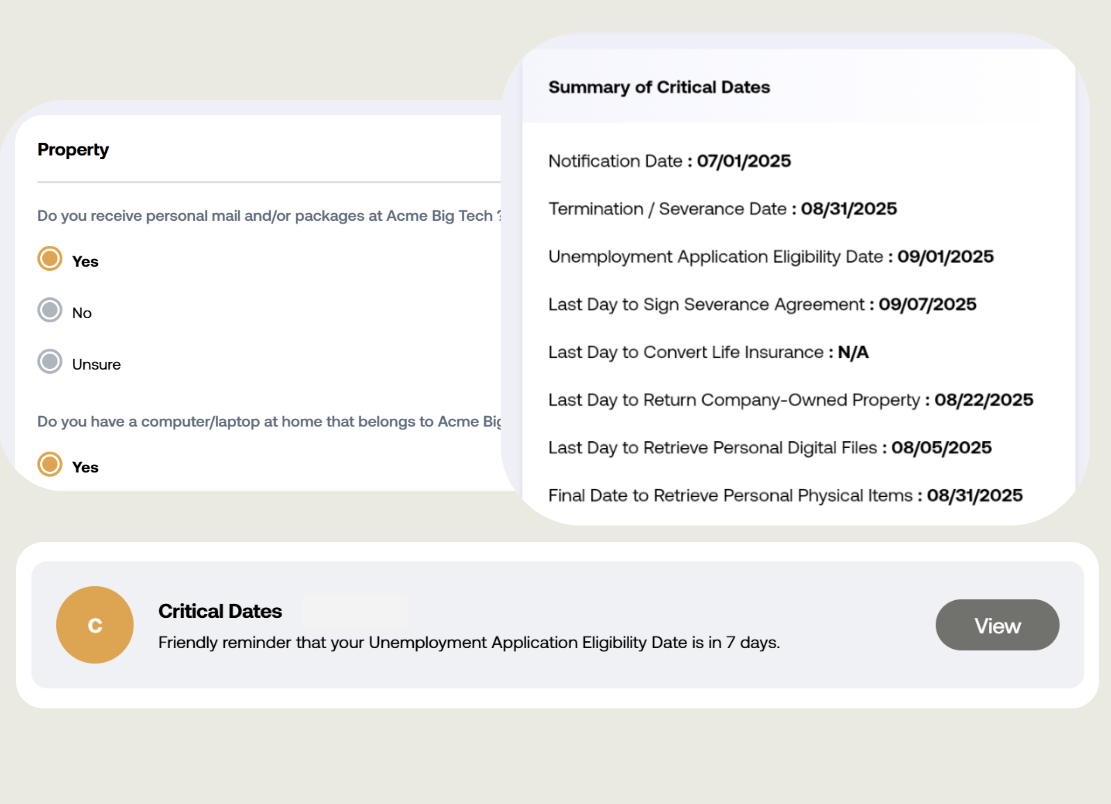Click the Unemployment Application reminder message text
This screenshot has height=804, width=1111.
tap(468, 642)
